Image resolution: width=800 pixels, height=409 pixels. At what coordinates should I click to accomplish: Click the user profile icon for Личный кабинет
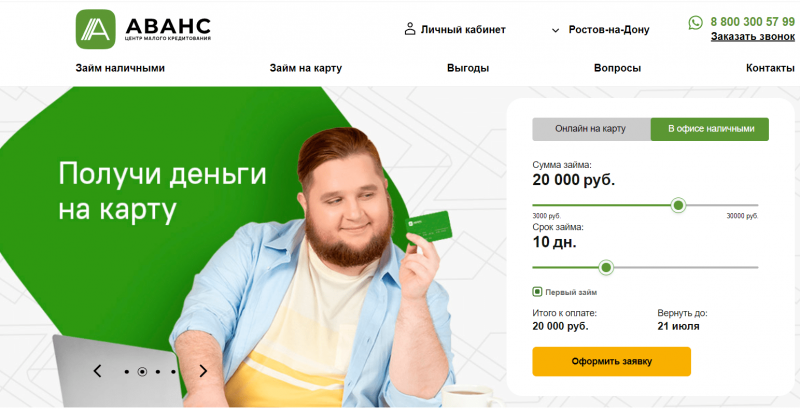click(410, 29)
